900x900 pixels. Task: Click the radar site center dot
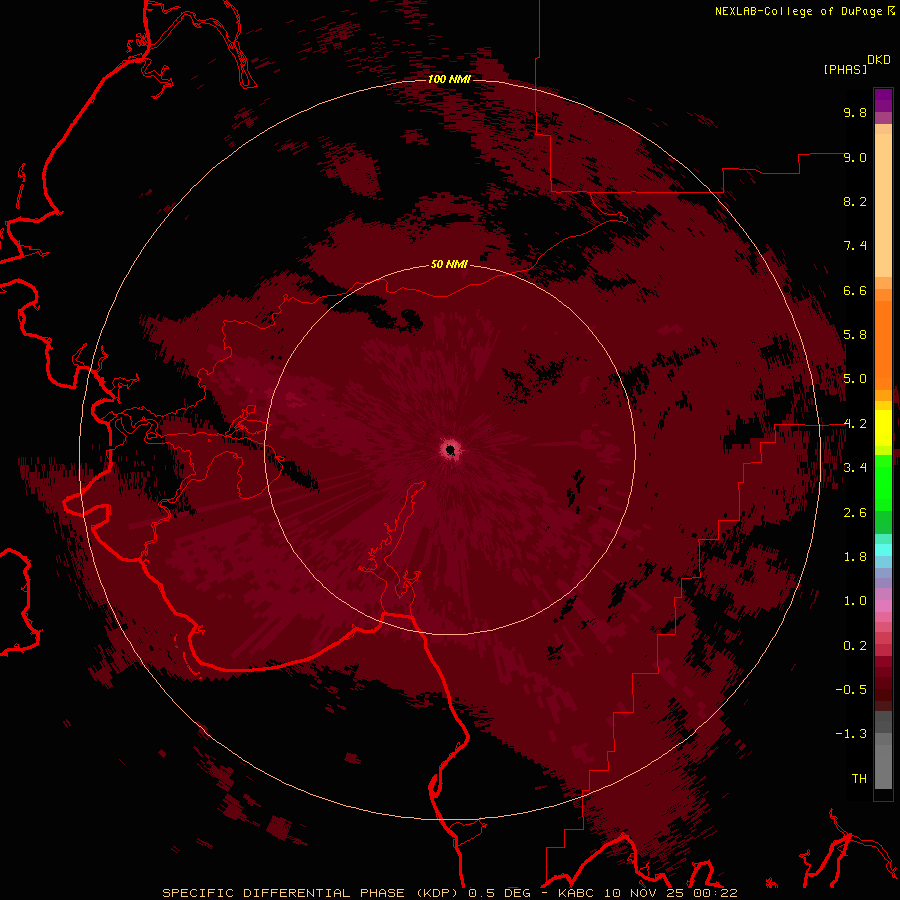451,449
